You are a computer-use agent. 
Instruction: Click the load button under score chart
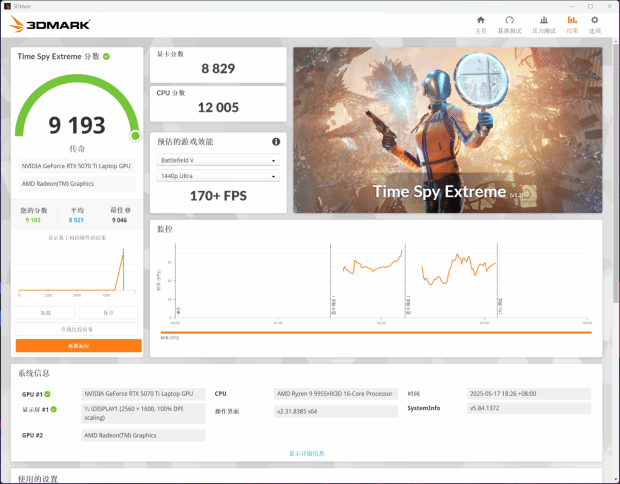[x=45, y=312]
